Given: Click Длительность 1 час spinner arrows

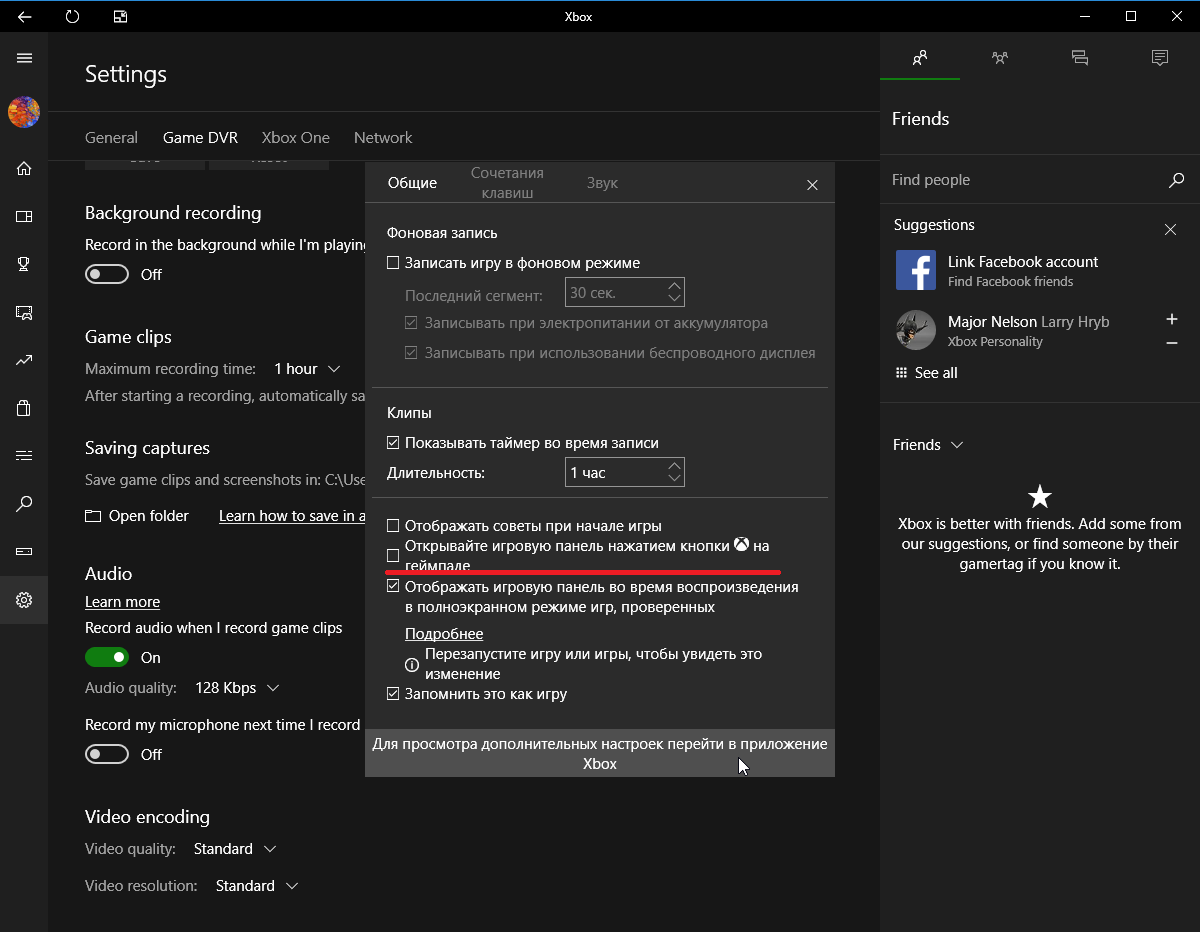Looking at the screenshot, I should pos(674,472).
